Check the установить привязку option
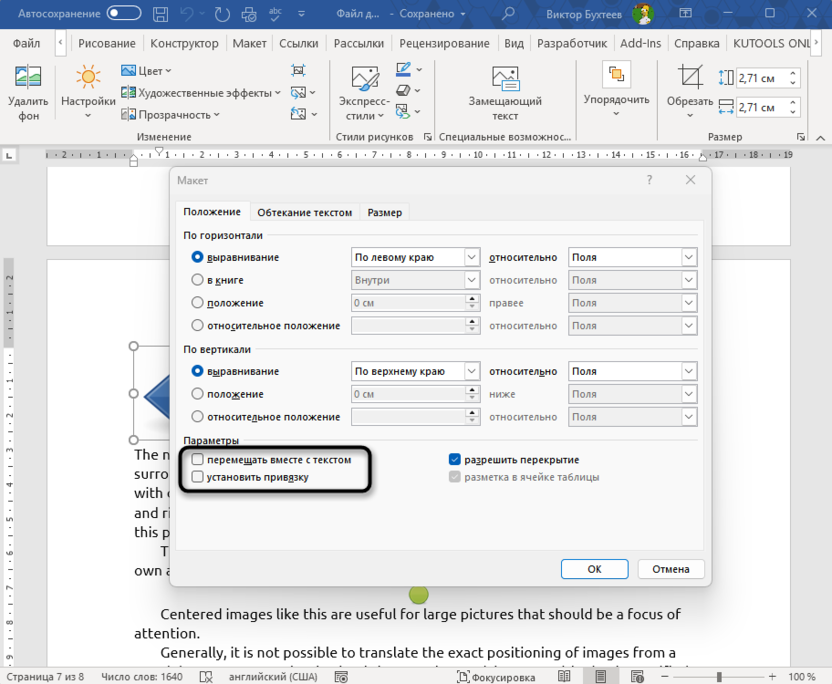The width and height of the screenshot is (832, 684). pyautogui.click(x=197, y=477)
